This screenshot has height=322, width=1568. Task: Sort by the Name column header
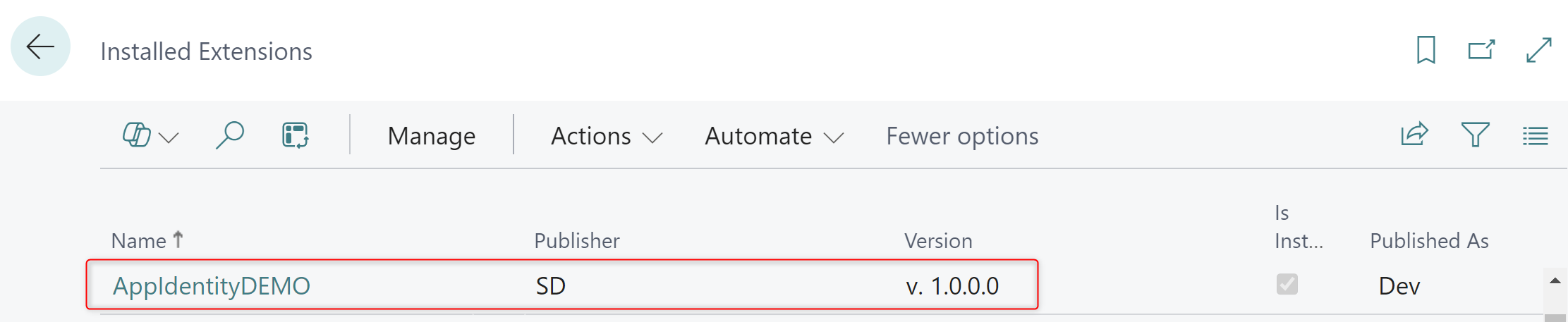(x=140, y=241)
